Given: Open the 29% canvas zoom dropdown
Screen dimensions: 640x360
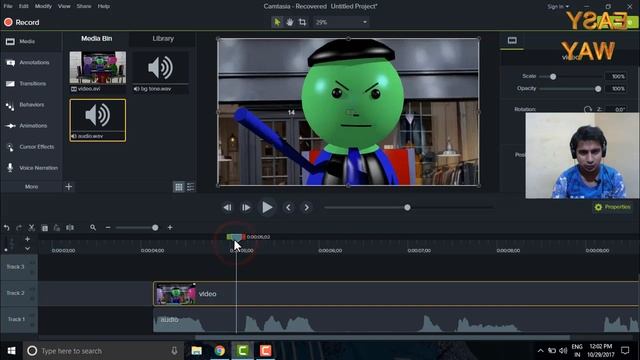Looking at the screenshot, I should 341,22.
